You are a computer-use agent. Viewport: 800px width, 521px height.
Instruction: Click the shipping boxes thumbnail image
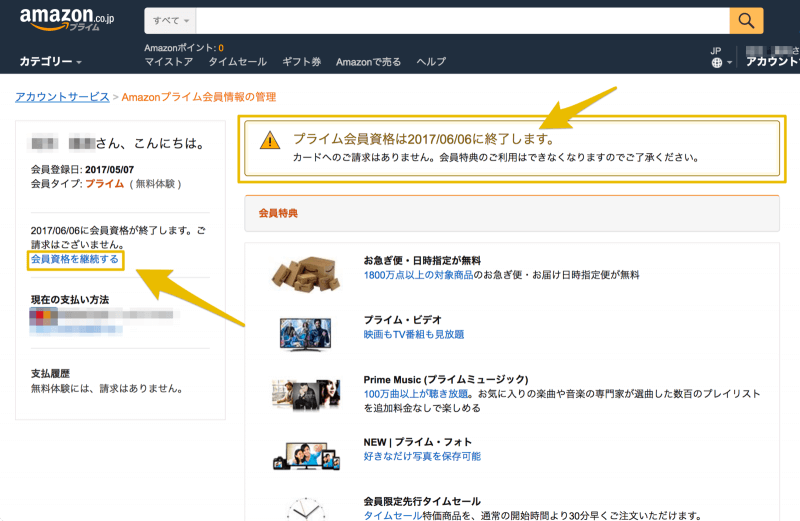point(306,274)
